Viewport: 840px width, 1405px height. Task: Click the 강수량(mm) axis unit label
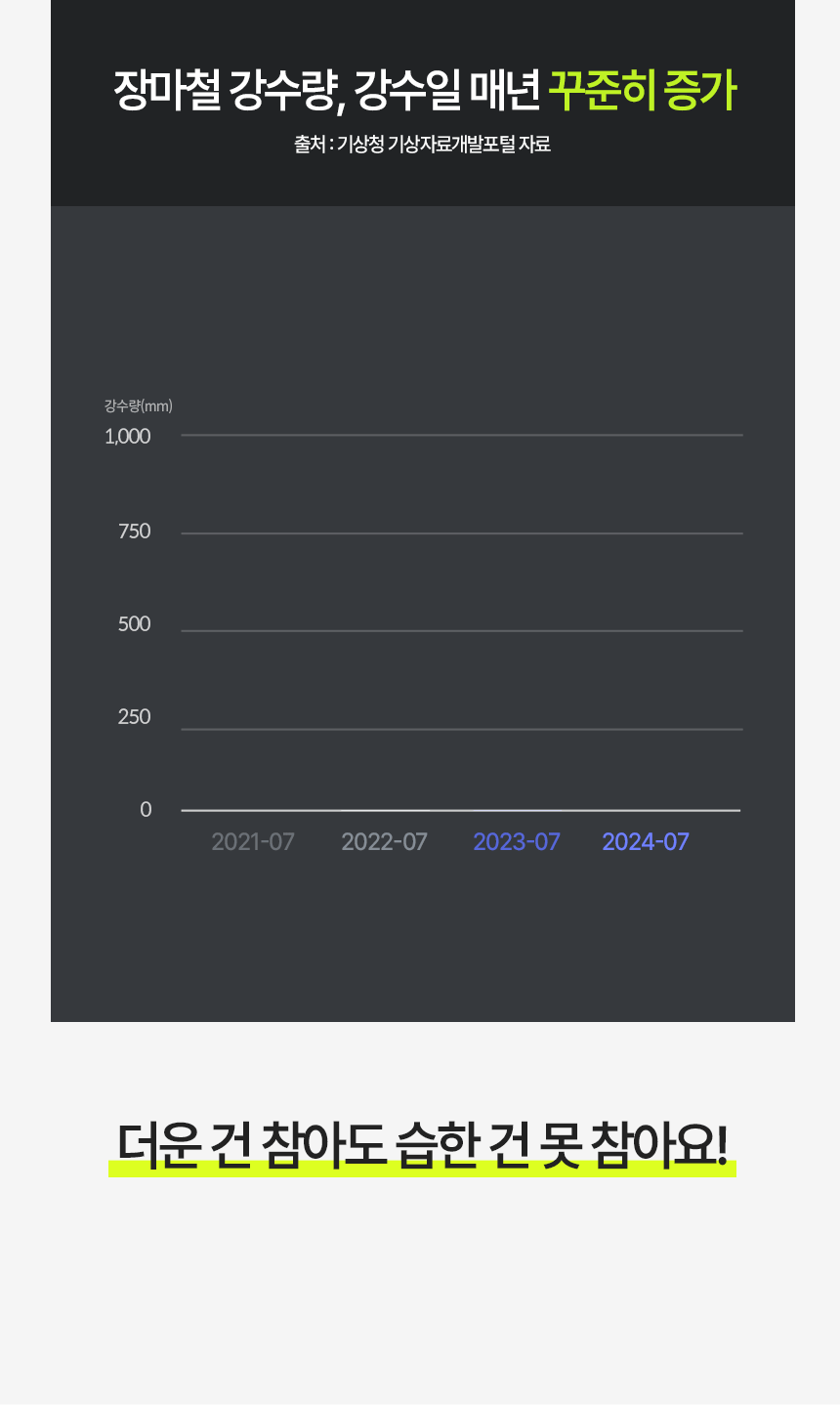pos(138,405)
